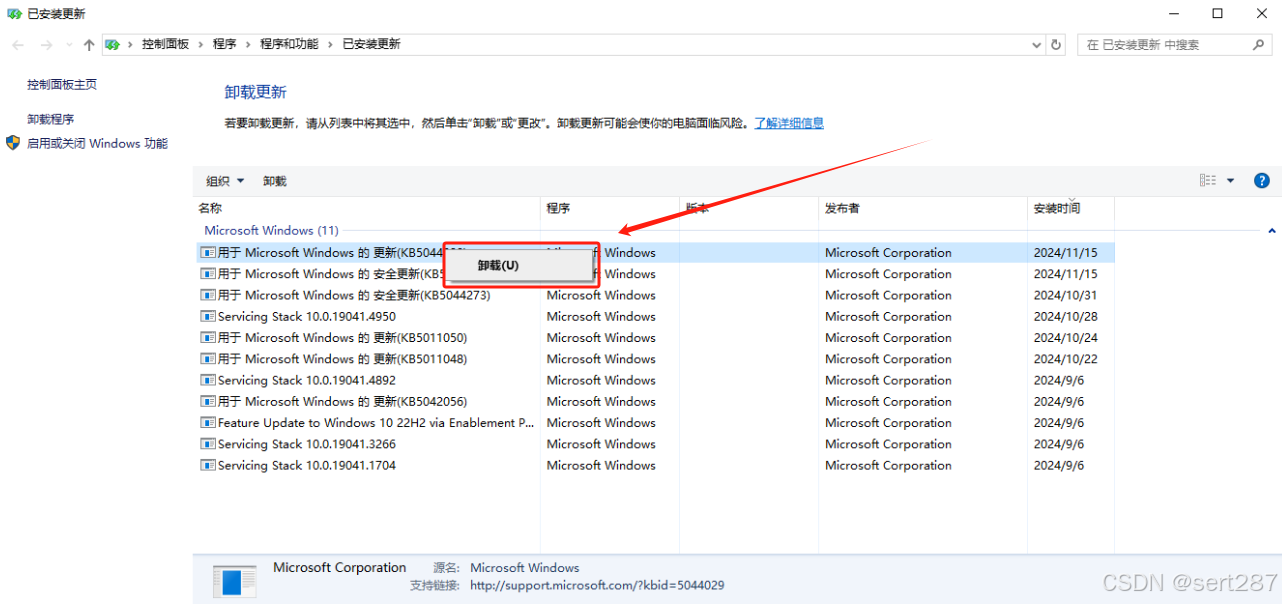The image size is (1282, 604).
Task: Choose 卸载(U) in the context menu
Action: click(x=519, y=265)
